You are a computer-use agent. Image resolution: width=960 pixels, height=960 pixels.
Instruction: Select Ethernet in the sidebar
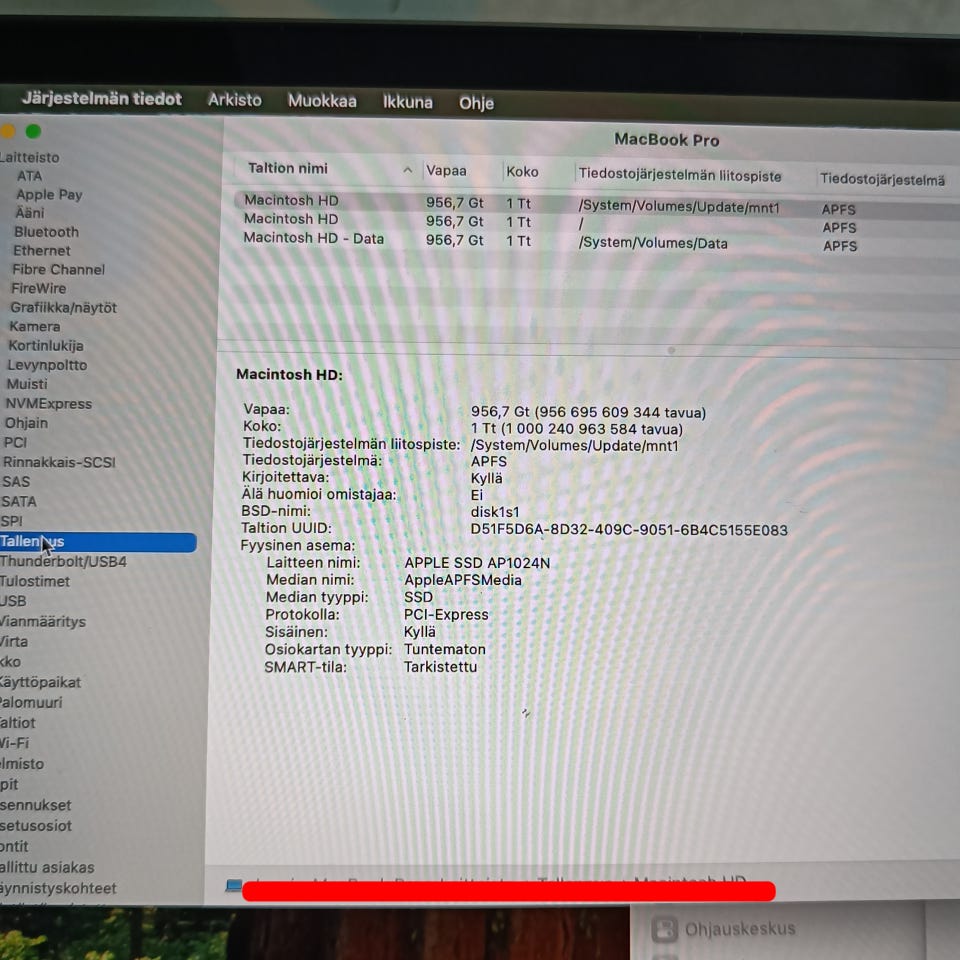click(x=42, y=251)
